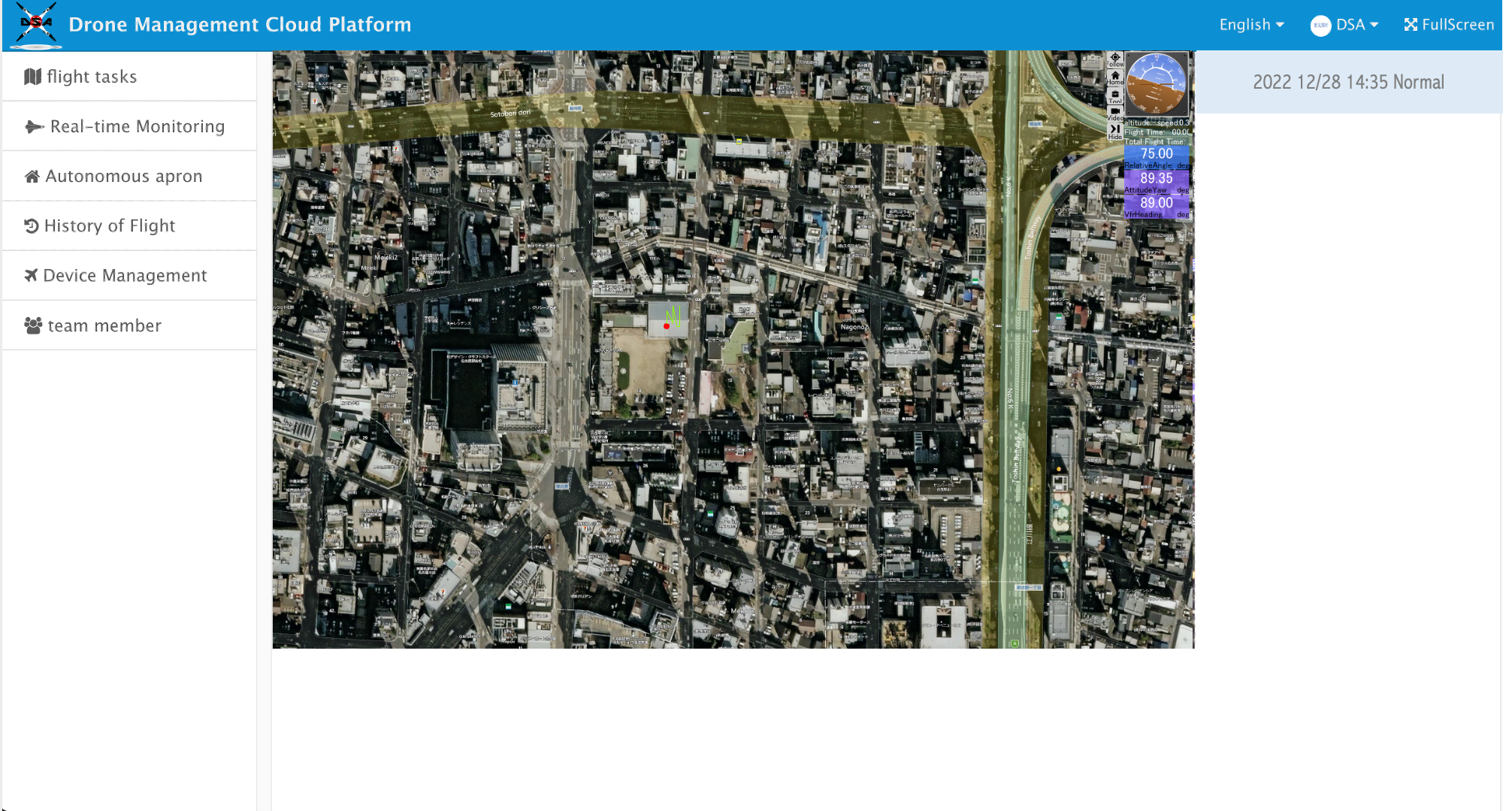1512x811 pixels.
Task: Open the Tool briefcase icon
Action: click(x=1115, y=95)
